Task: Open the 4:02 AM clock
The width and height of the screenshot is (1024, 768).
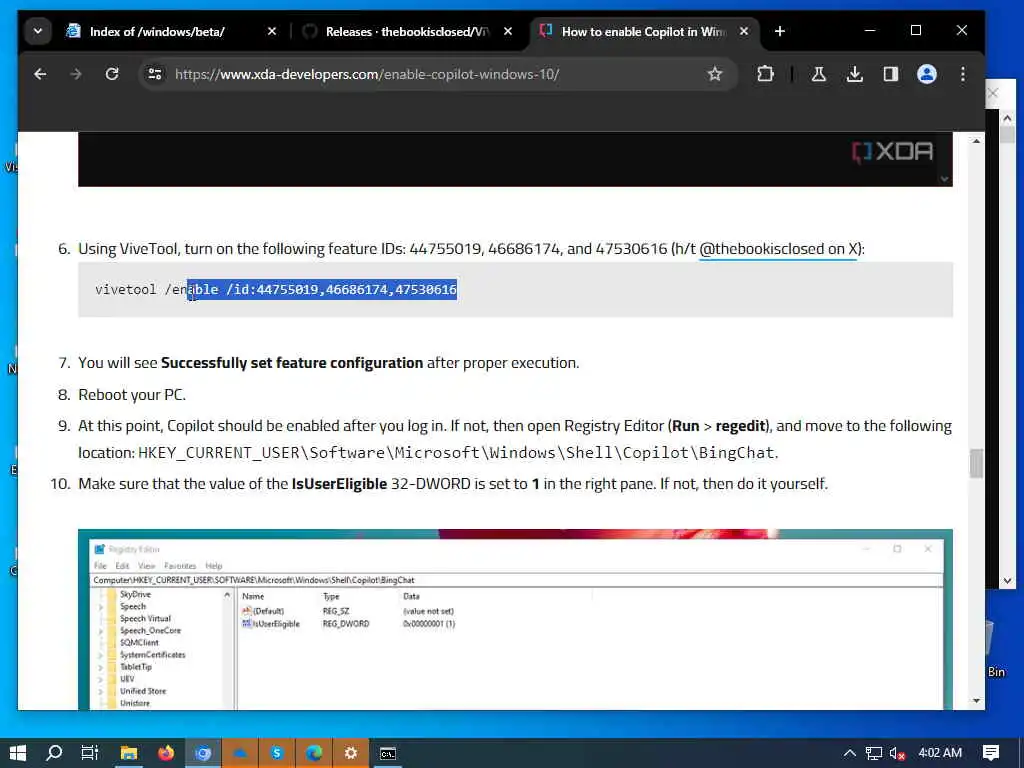Action: [x=940, y=753]
